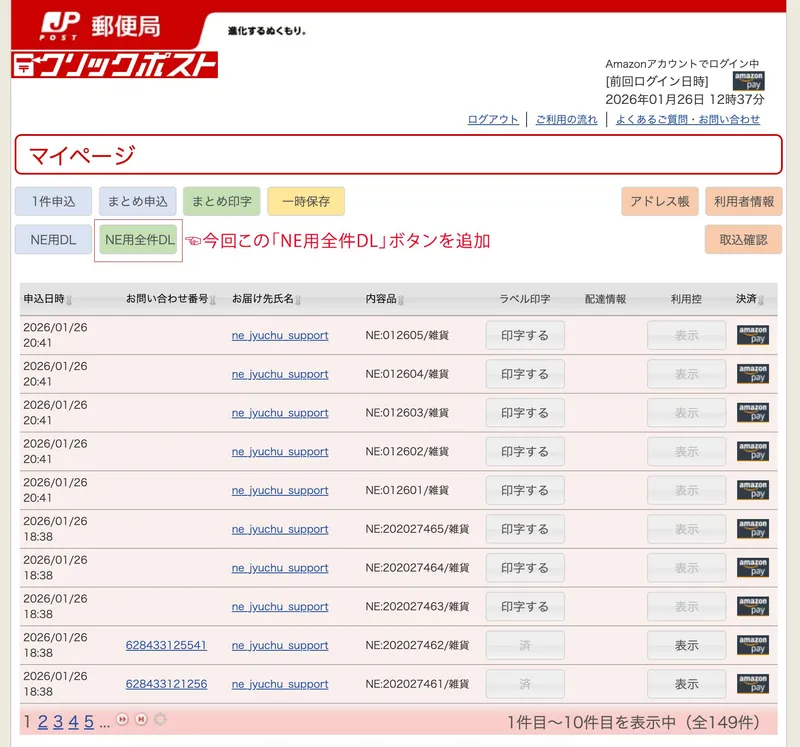Sort the table by お届け先氏名 column icon
The image size is (800, 747).
point(298,300)
